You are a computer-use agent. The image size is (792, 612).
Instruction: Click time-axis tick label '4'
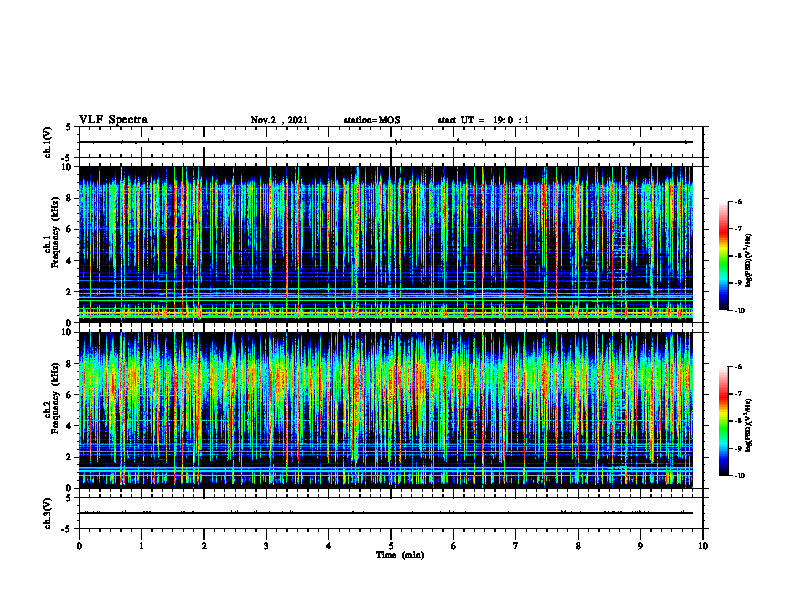[328, 546]
